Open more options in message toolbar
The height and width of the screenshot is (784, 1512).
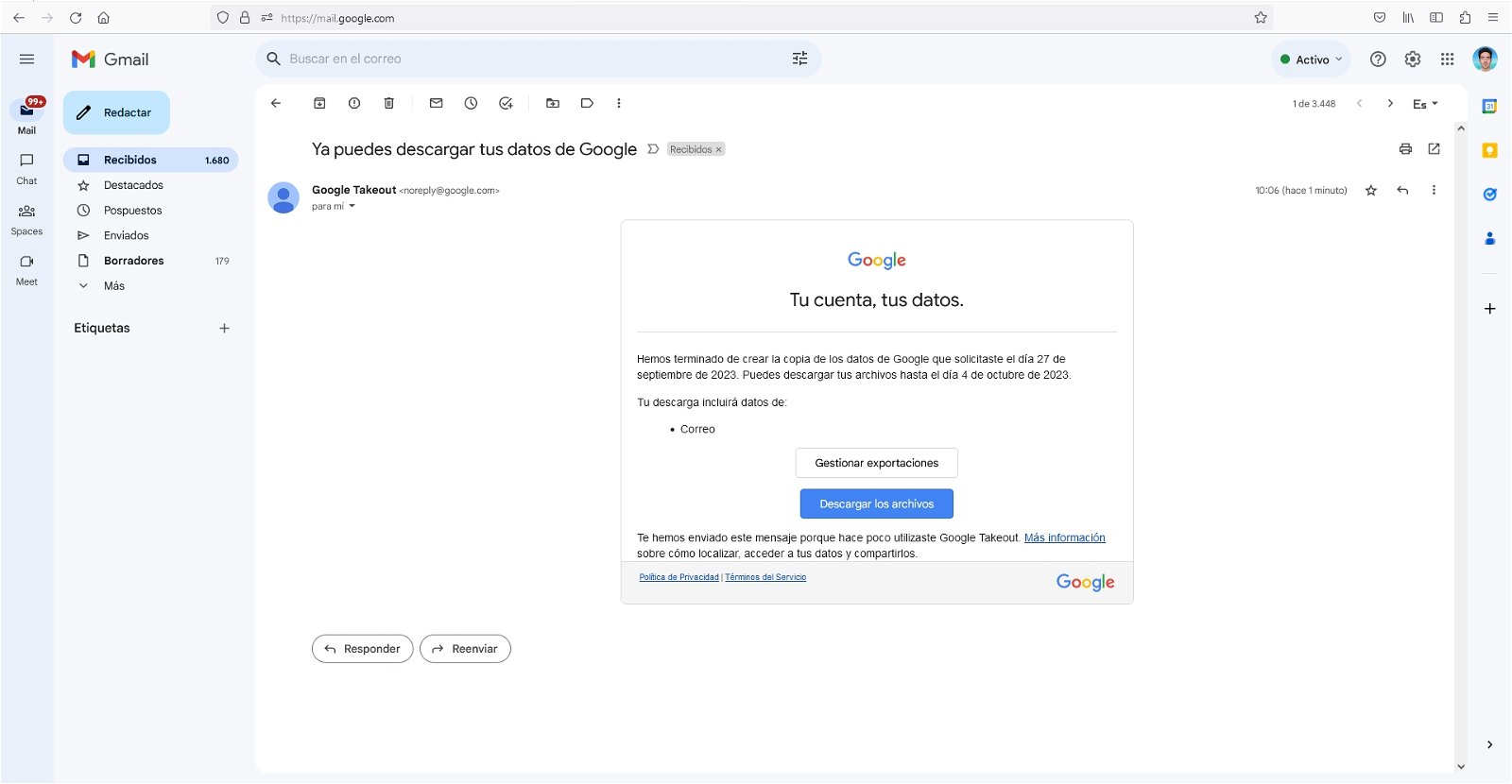click(x=619, y=103)
